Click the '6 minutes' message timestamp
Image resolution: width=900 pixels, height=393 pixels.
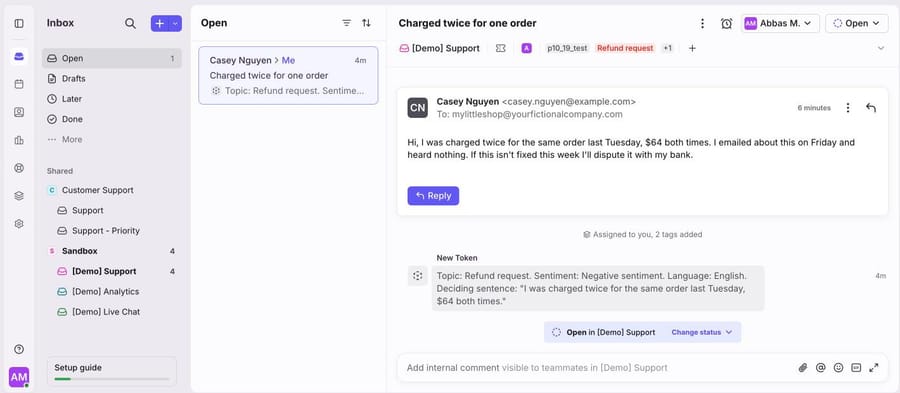coord(814,108)
